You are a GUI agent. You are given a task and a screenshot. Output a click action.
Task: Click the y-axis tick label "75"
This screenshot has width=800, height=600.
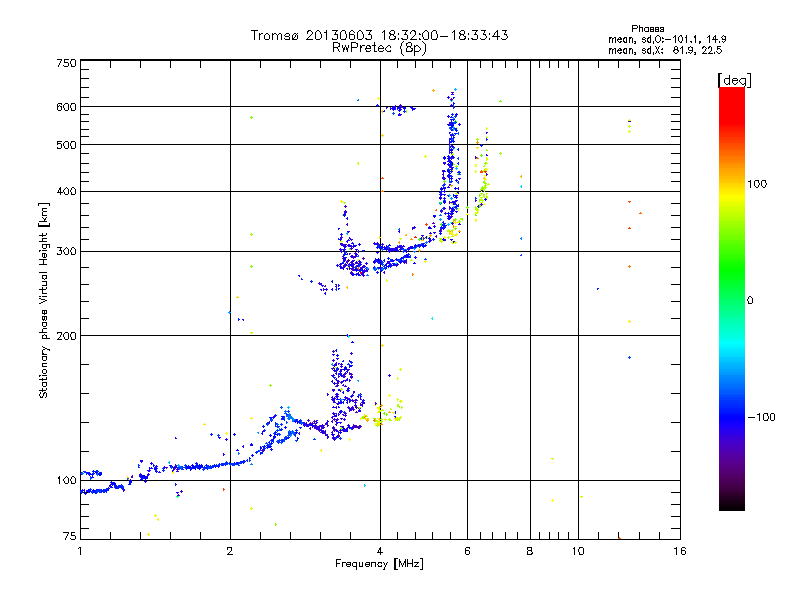coord(70,536)
